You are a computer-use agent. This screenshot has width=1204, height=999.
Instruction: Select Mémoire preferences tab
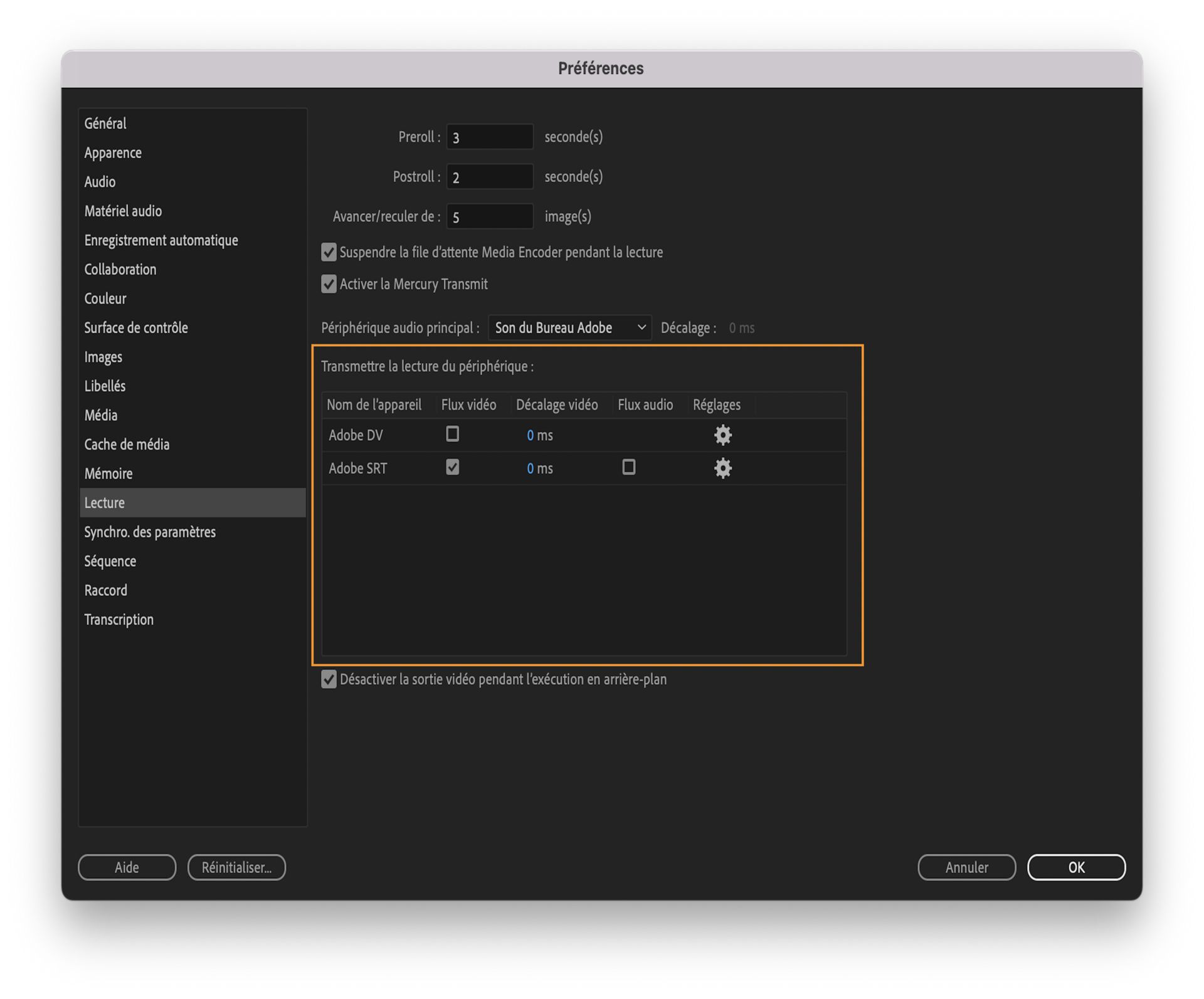tap(109, 472)
